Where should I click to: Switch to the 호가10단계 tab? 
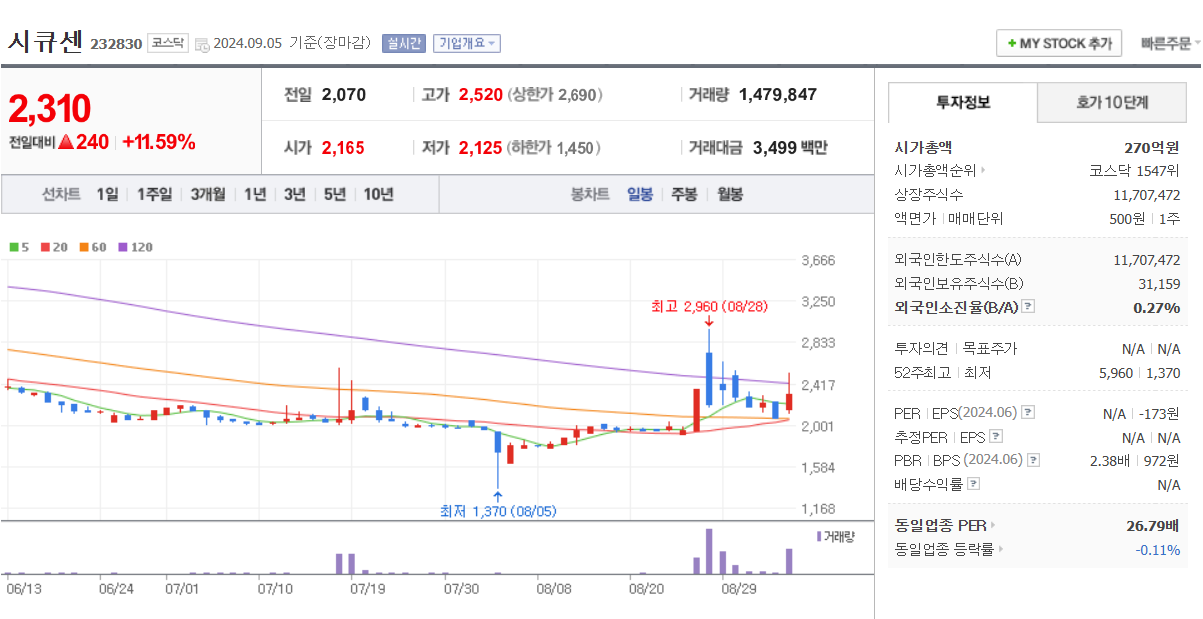(x=1112, y=102)
